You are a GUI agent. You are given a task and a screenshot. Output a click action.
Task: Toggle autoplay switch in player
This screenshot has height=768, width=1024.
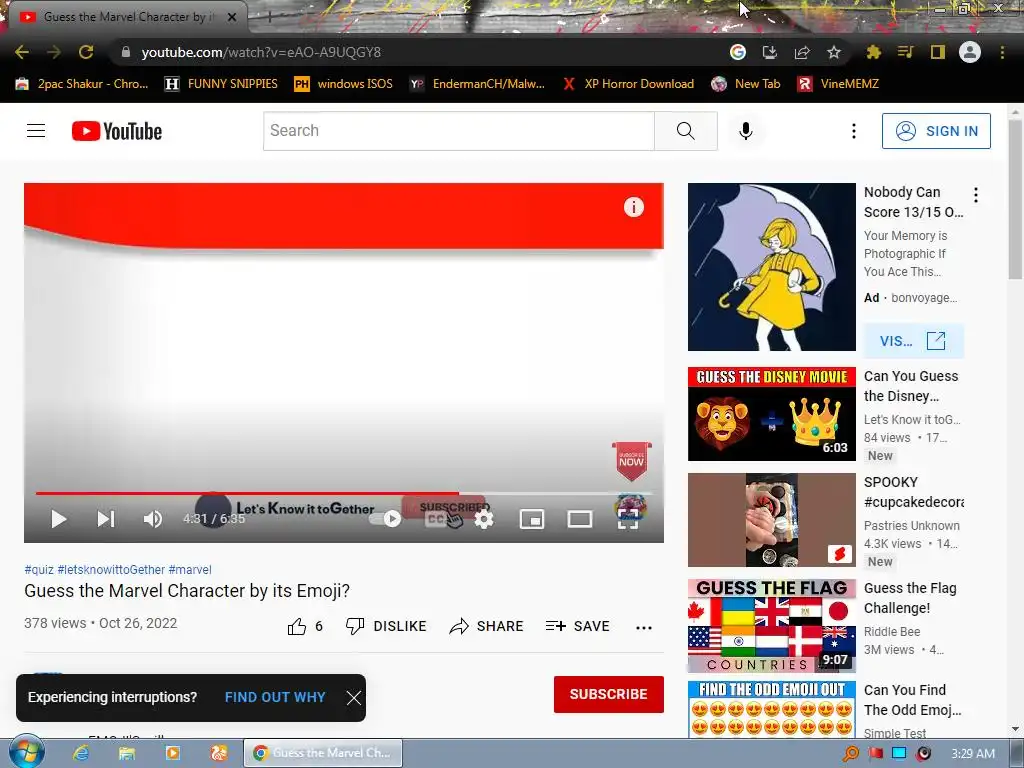pyautogui.click(x=385, y=519)
